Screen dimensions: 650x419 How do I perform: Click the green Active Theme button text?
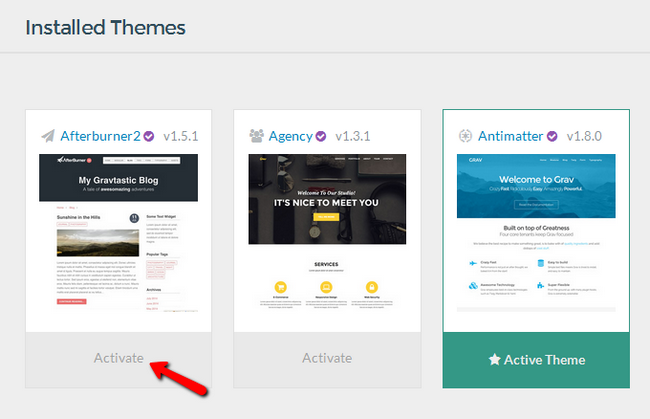point(545,360)
